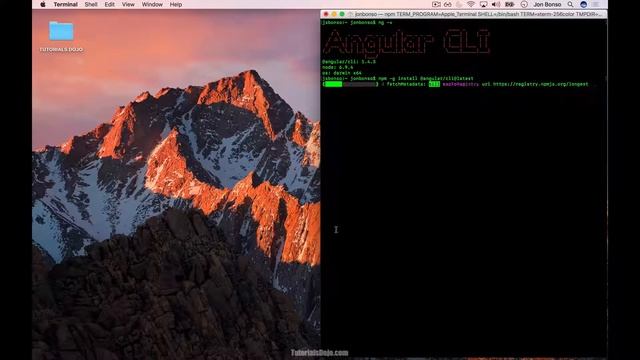The height and width of the screenshot is (360, 640).
Task: Open the Apple menu
Action: pyautogui.click(x=43, y=4)
